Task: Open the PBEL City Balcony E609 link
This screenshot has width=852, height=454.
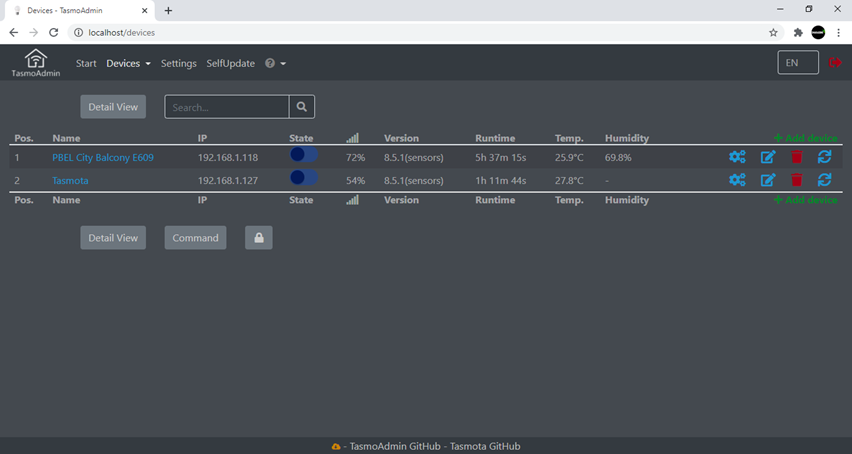Action: point(103,157)
